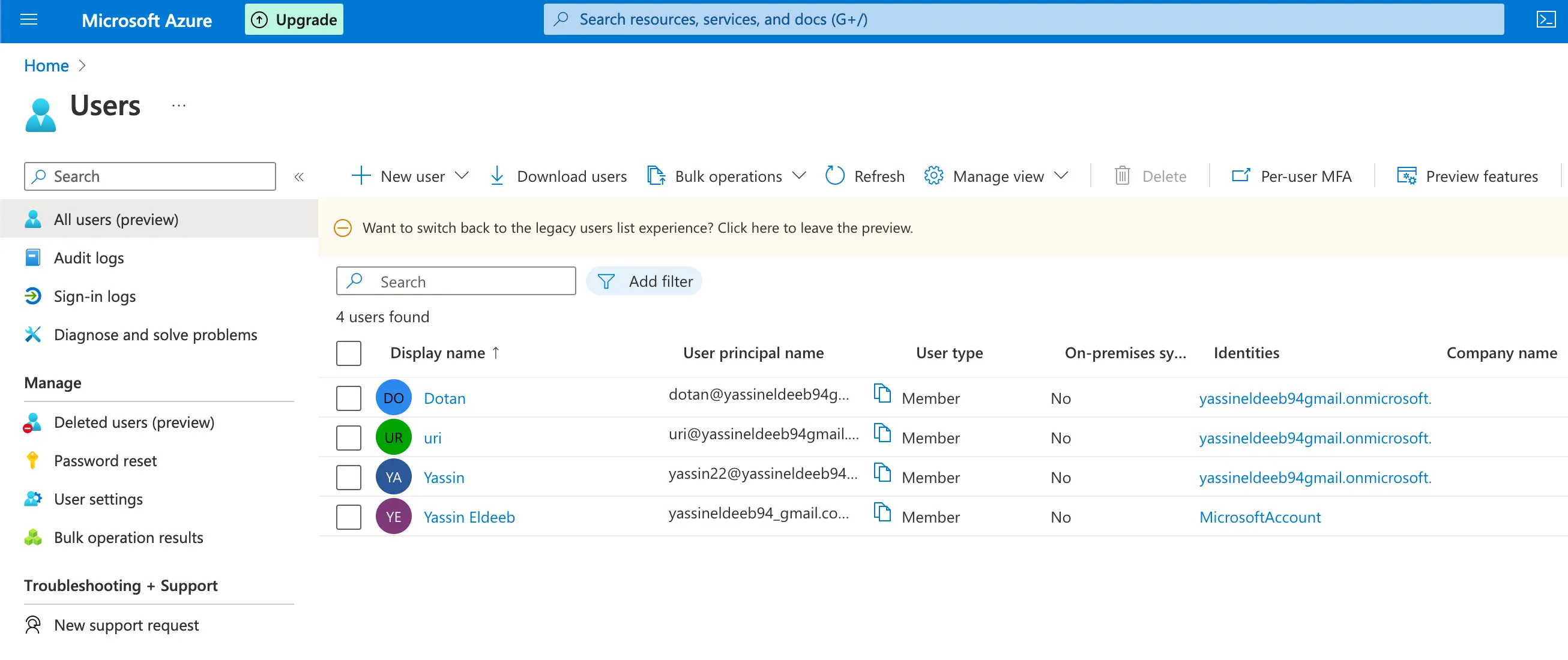The image size is (1568, 660).
Task: Click the Delete icon
Action: pos(1122,176)
